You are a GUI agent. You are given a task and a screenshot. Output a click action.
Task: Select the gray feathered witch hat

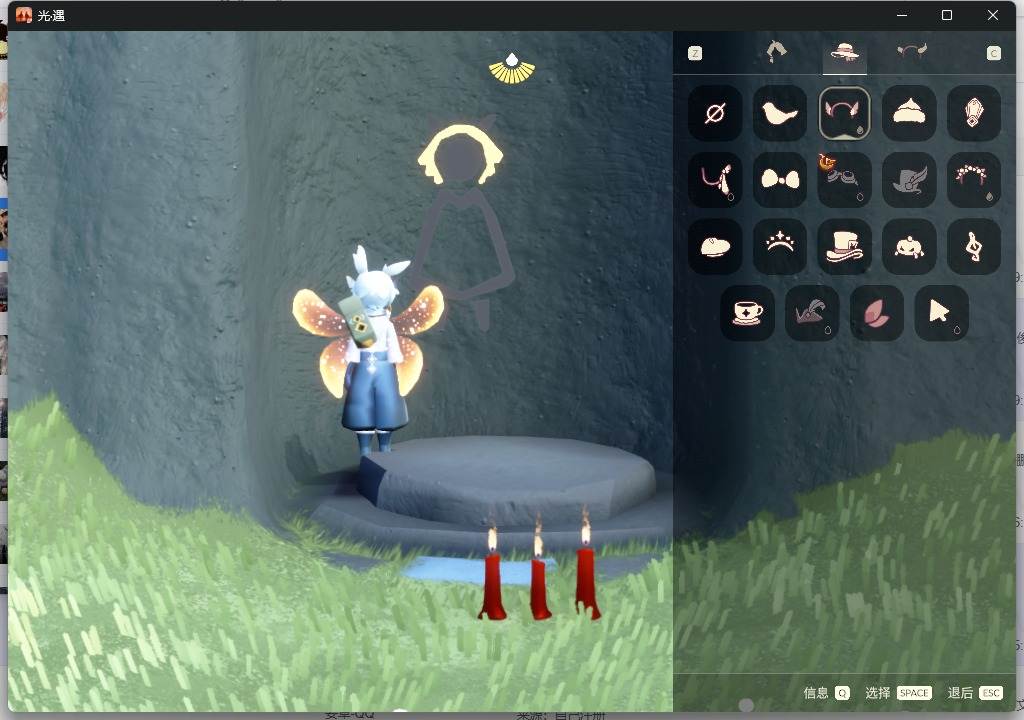[909, 180]
